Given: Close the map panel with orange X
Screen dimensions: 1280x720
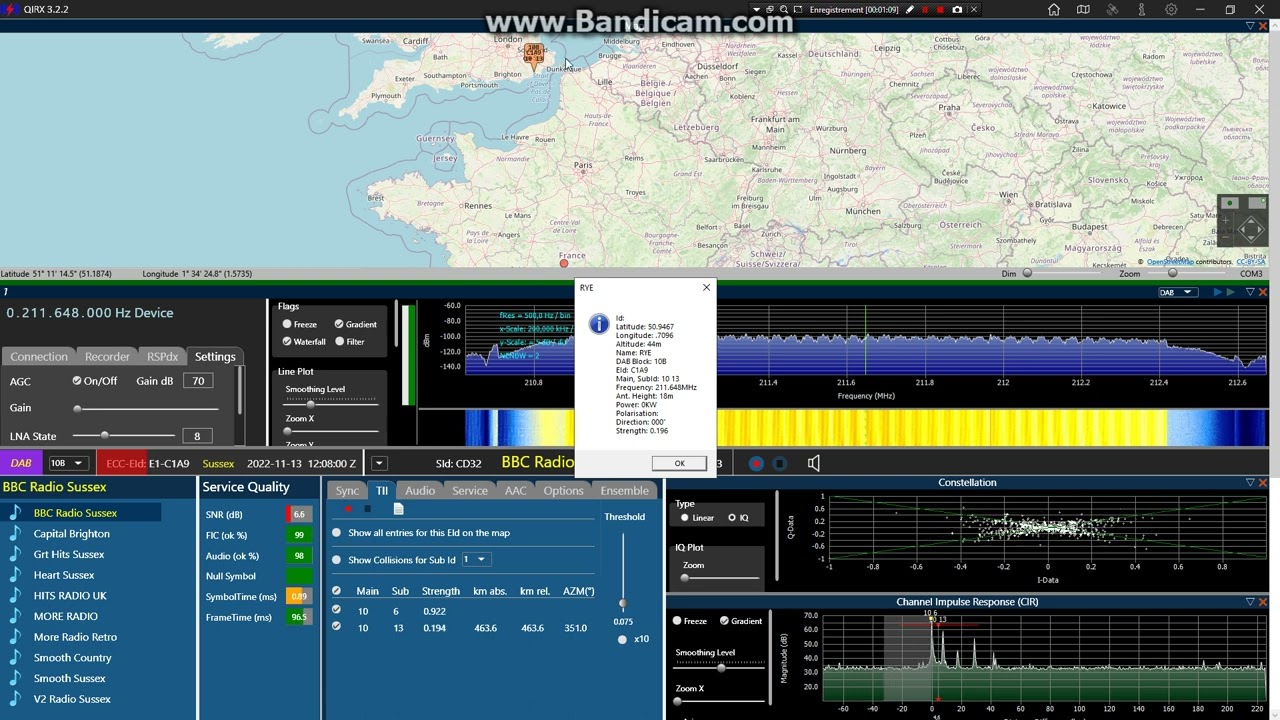Looking at the screenshot, I should (x=1264, y=26).
